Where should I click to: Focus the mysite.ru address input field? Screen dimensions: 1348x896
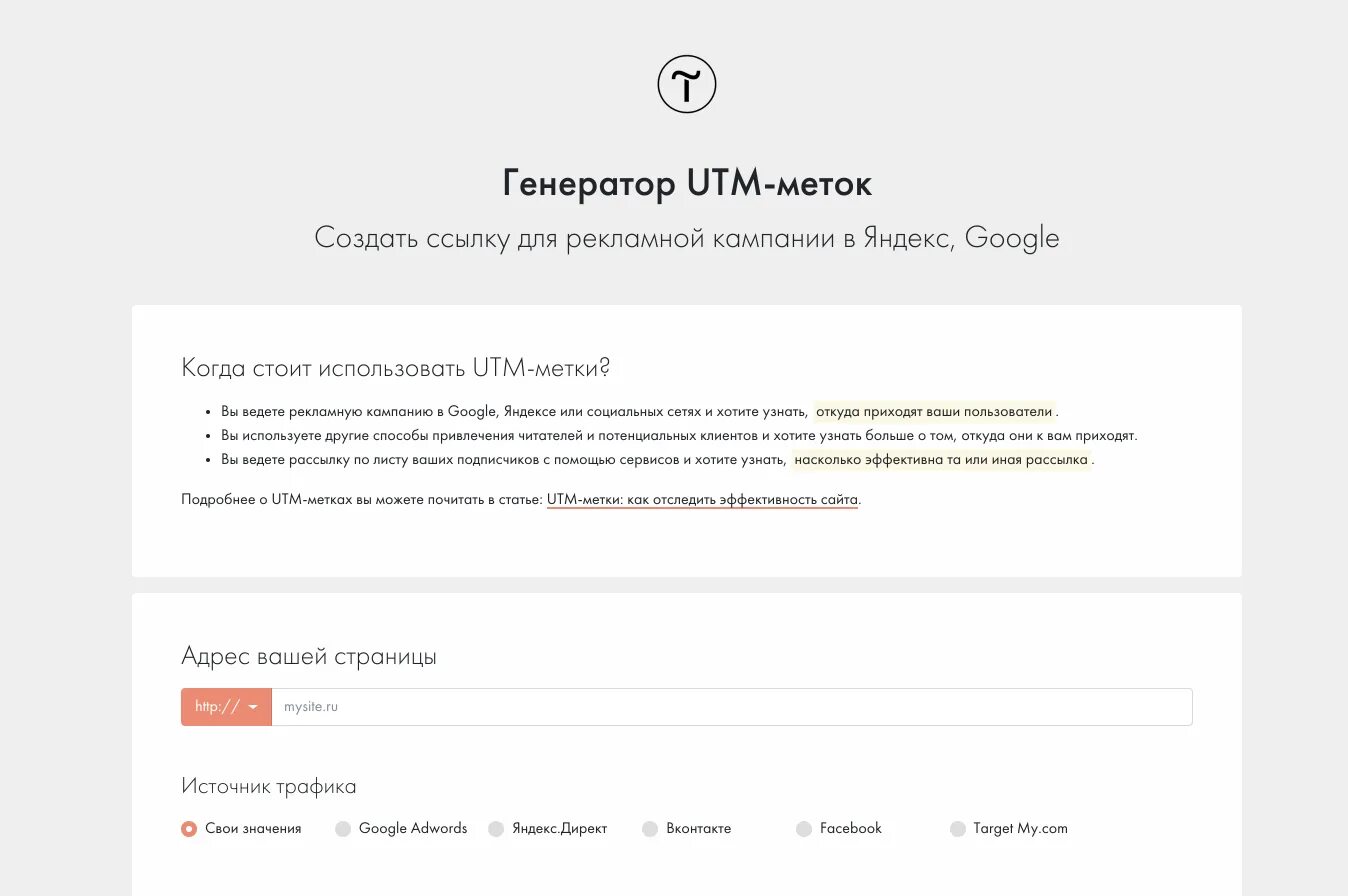[x=732, y=707]
